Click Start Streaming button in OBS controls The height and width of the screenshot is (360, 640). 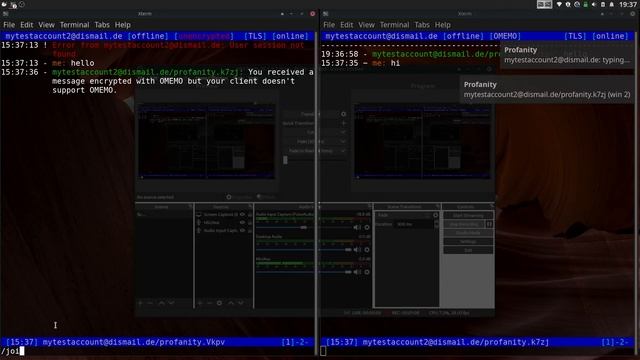pyautogui.click(x=468, y=216)
